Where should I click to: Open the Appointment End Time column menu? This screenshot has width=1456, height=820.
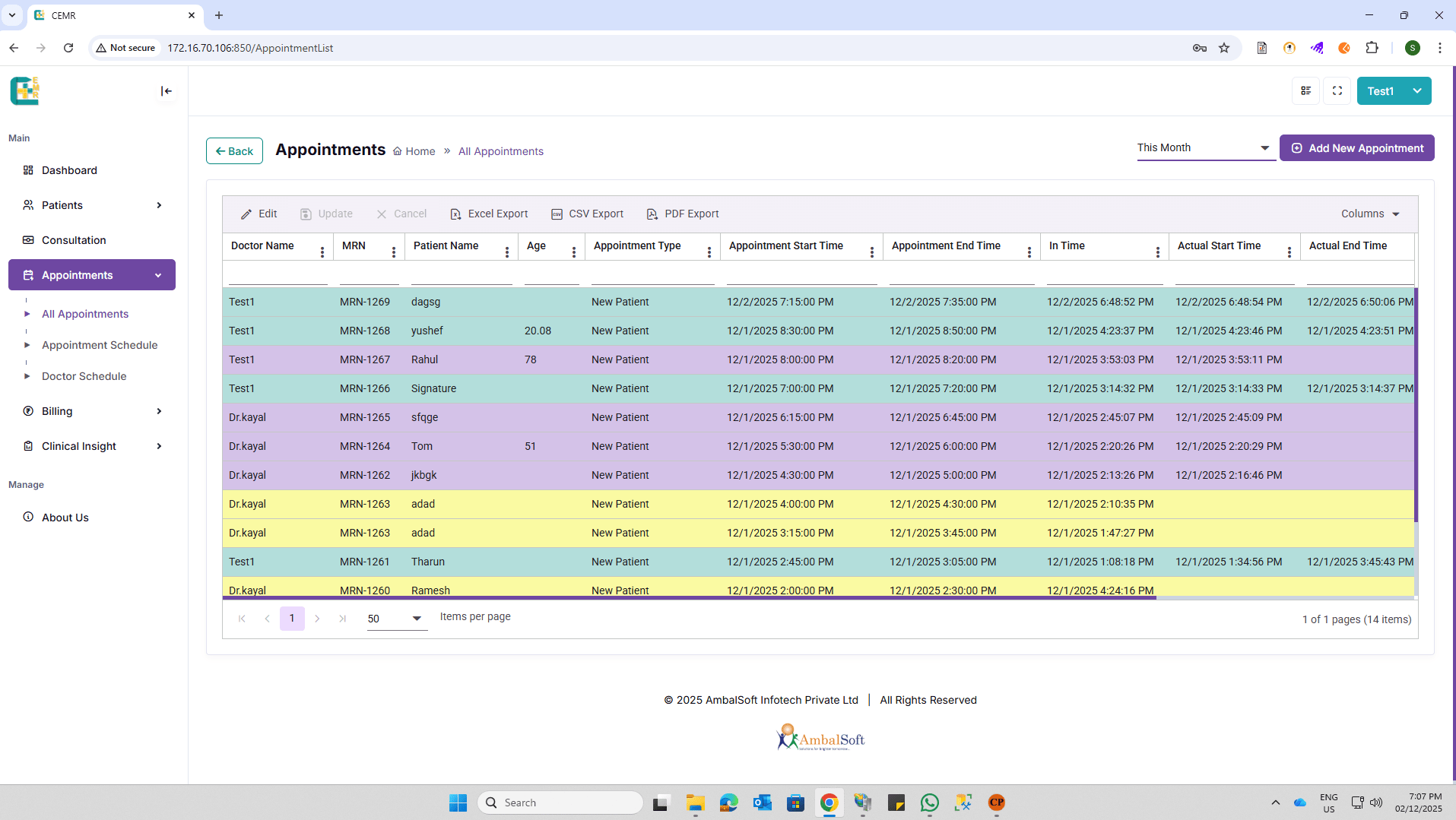click(x=1029, y=252)
